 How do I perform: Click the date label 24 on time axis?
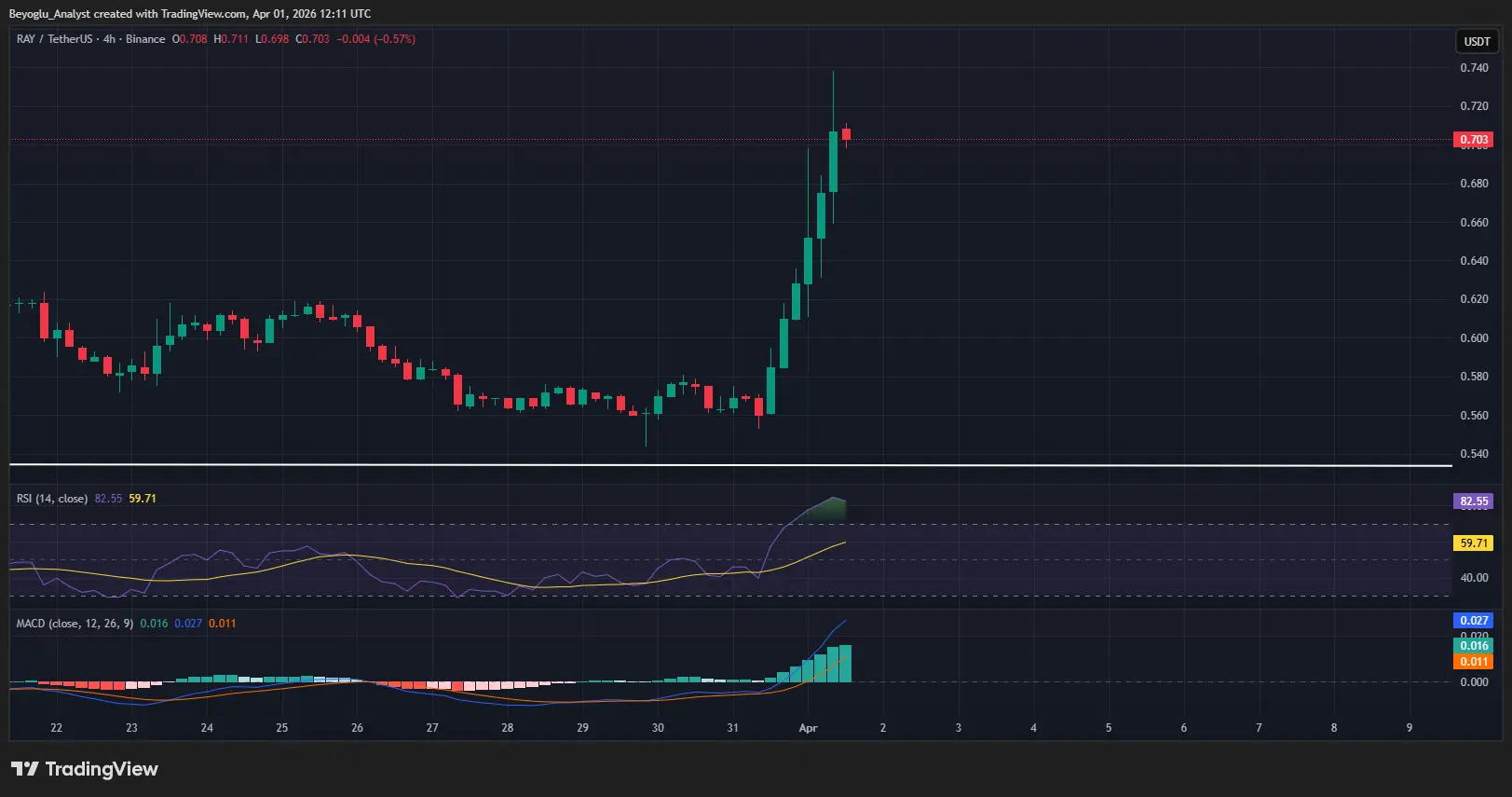point(207,728)
